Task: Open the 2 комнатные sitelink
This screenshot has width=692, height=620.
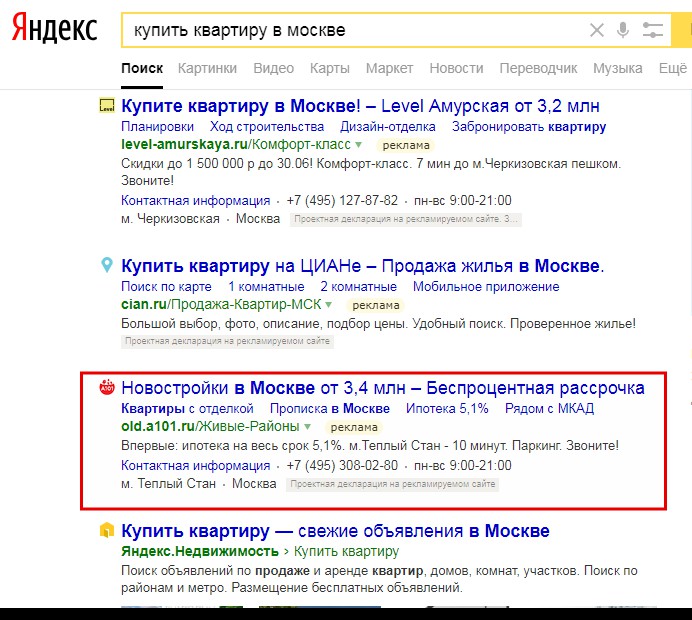Action: [358, 287]
